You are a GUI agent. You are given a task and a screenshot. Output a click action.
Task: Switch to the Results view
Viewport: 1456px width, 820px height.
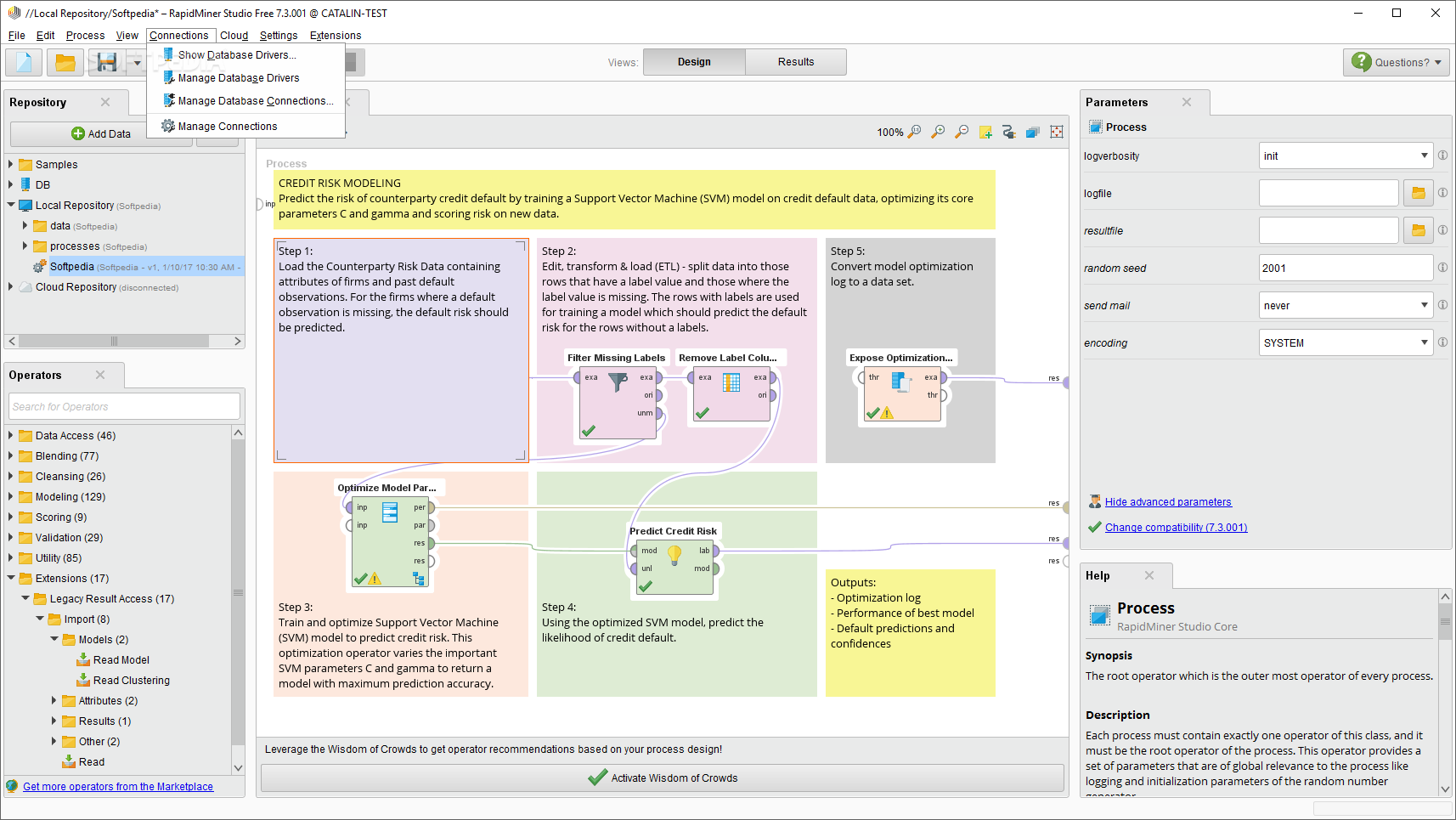[796, 61]
